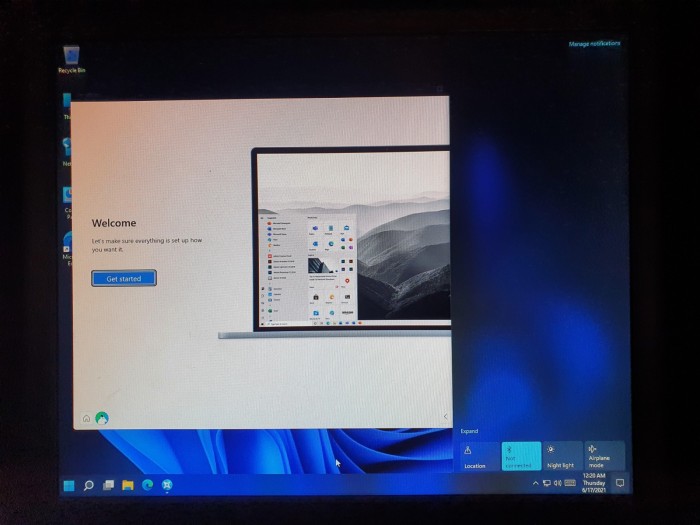Toggle Bluetooth Not connected tile

(x=521, y=456)
